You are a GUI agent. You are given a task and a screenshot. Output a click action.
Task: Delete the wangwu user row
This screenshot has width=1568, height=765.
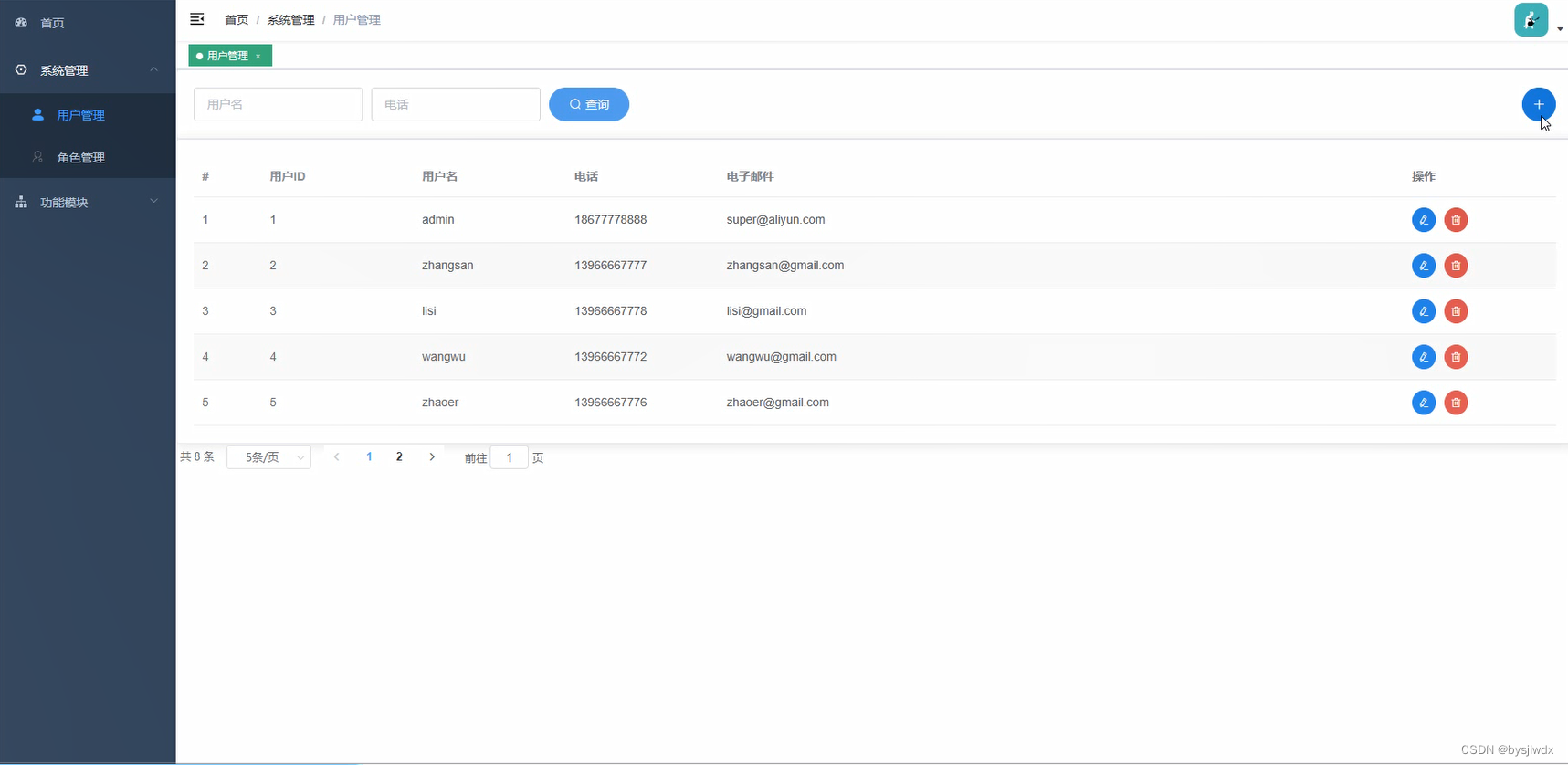pyautogui.click(x=1456, y=357)
